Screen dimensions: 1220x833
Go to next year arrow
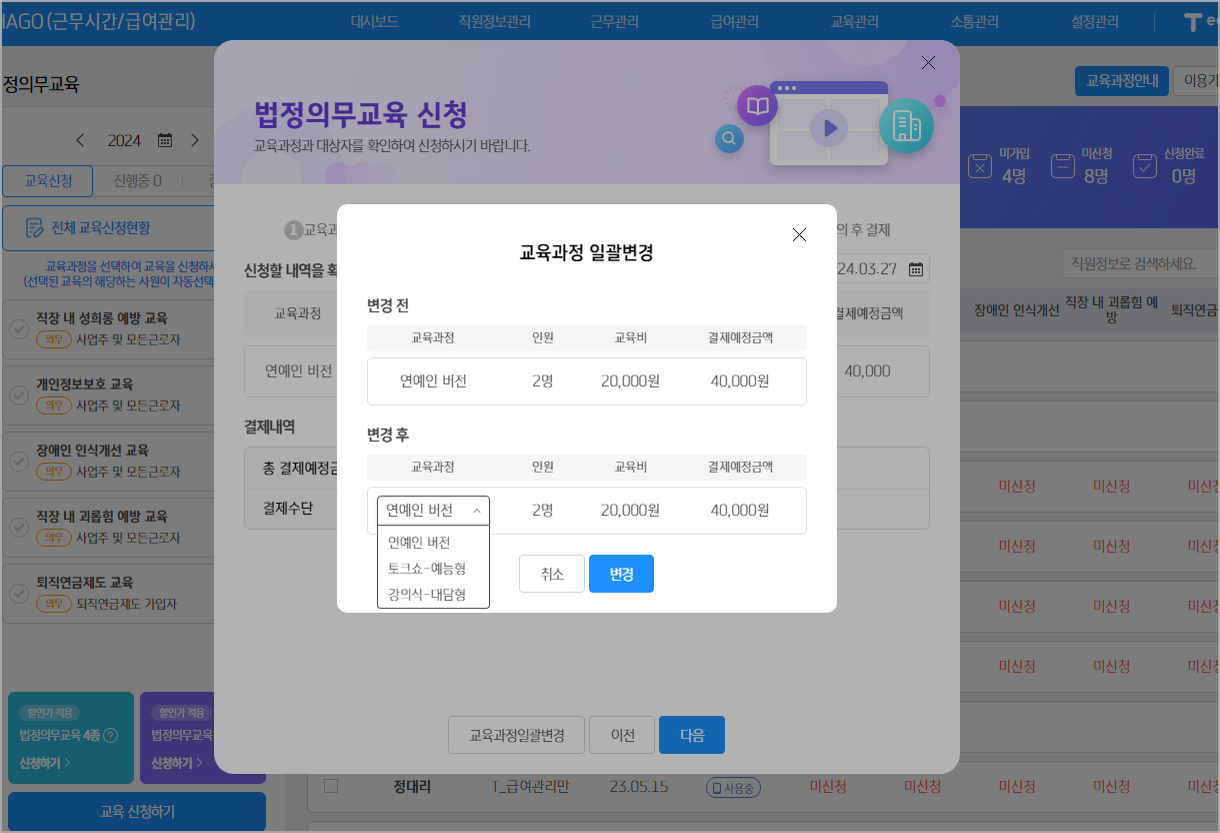195,141
